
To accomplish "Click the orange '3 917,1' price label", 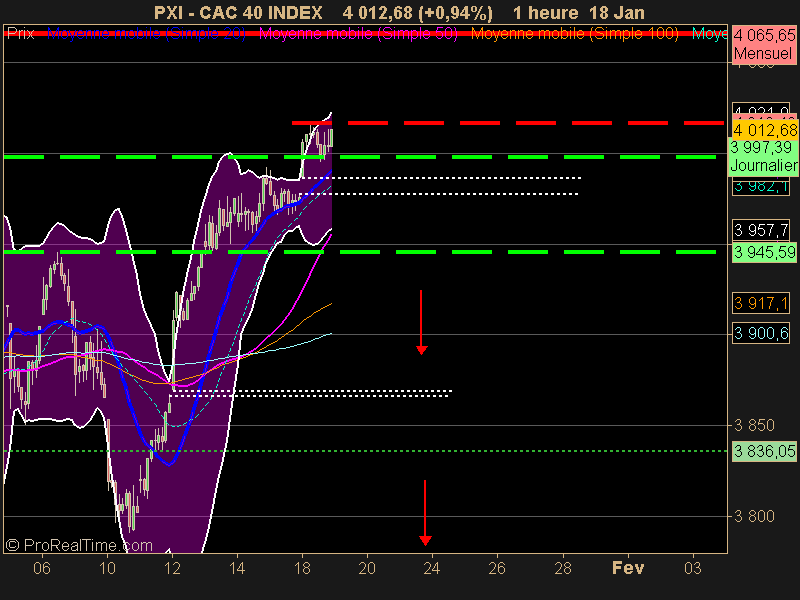I will (761, 304).
